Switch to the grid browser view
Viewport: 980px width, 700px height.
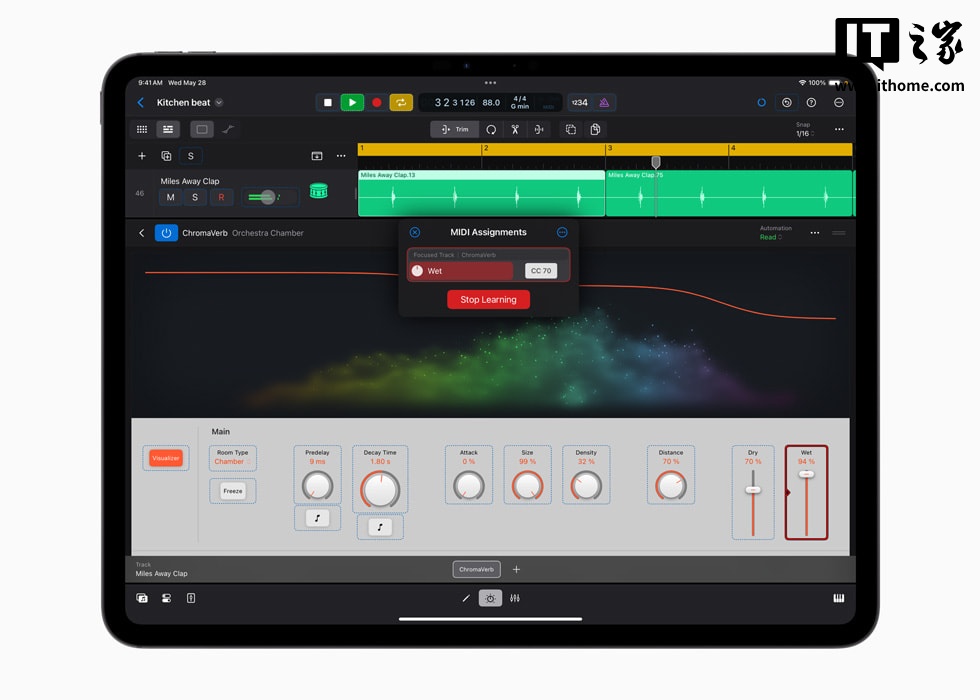[x=142, y=129]
